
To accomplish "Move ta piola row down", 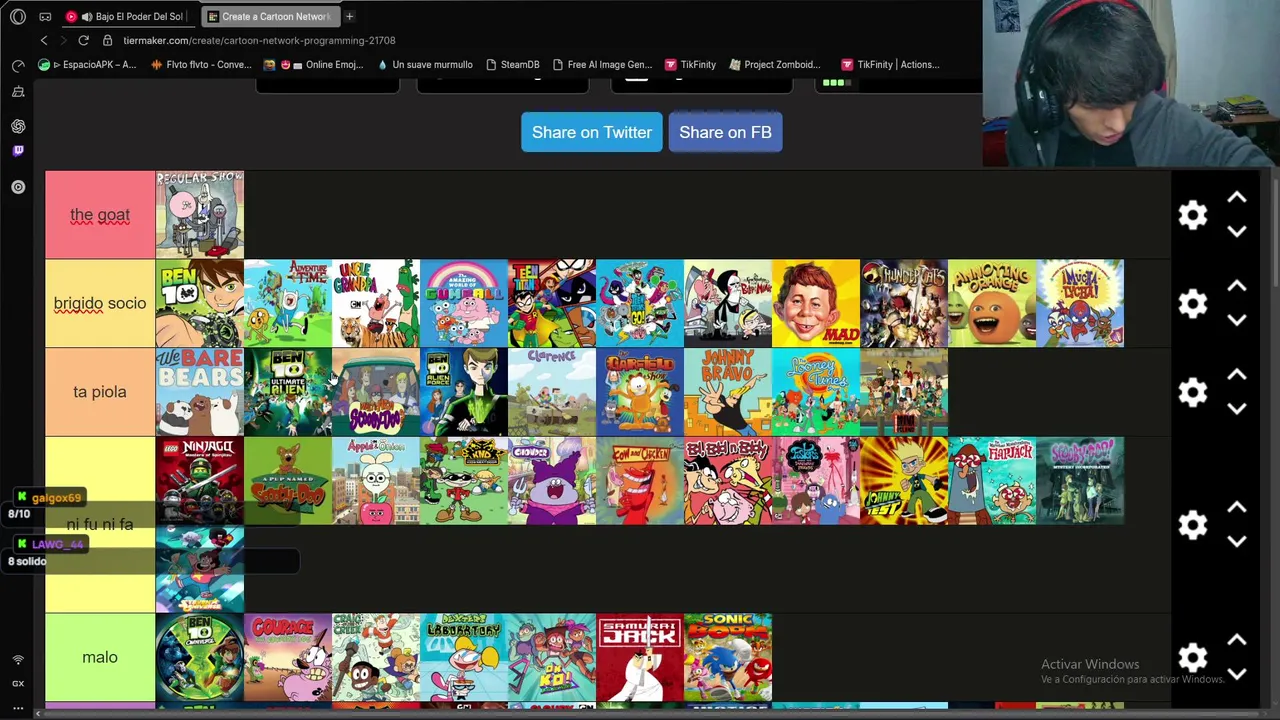I will (x=1237, y=409).
